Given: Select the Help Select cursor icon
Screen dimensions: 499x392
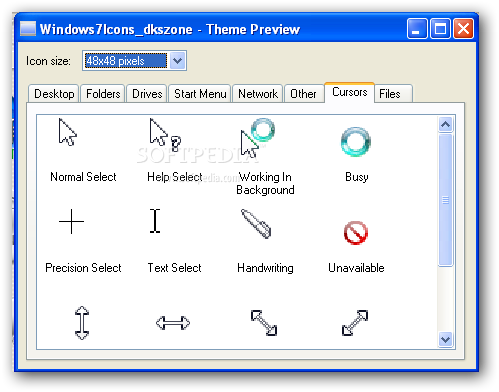Looking at the screenshot, I should point(165,134).
